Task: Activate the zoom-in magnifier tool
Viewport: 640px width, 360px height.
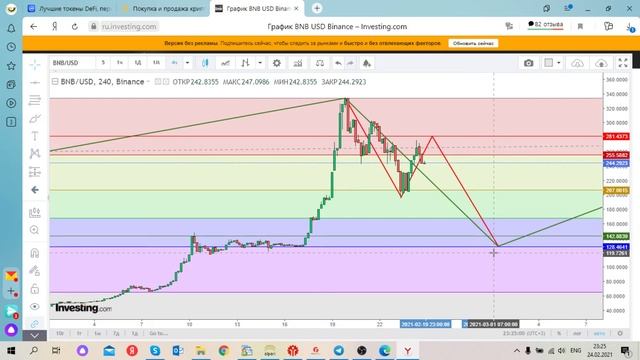Action: (x=35, y=230)
